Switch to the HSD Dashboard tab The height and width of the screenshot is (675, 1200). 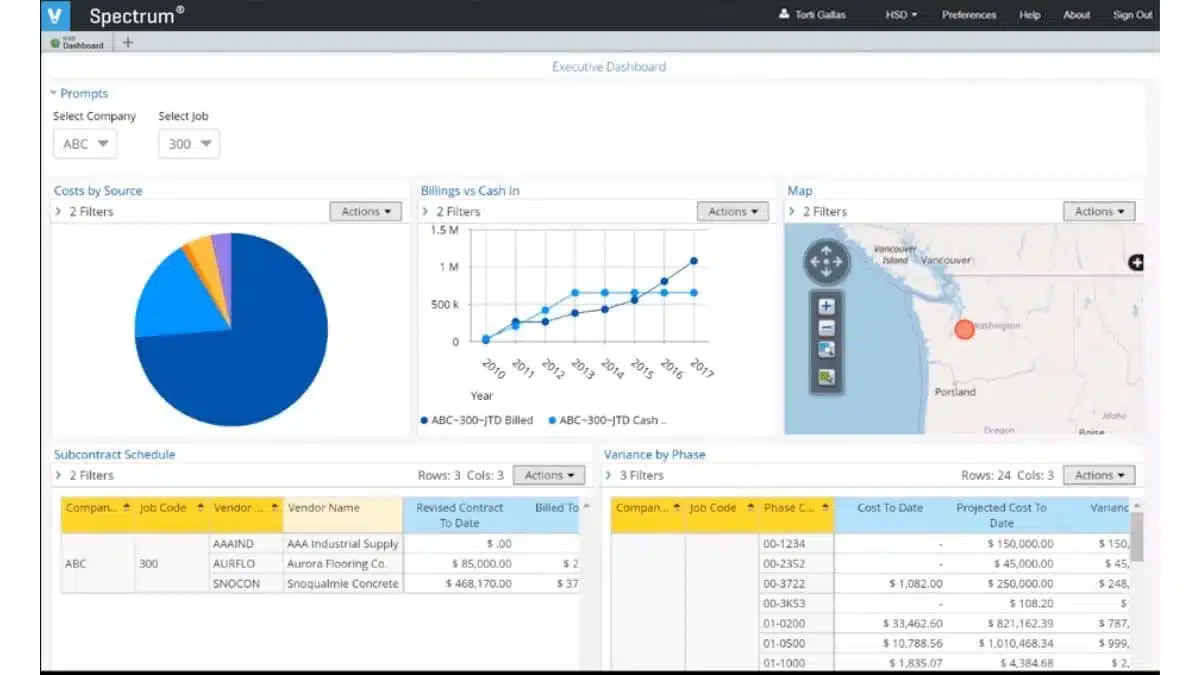(x=78, y=43)
